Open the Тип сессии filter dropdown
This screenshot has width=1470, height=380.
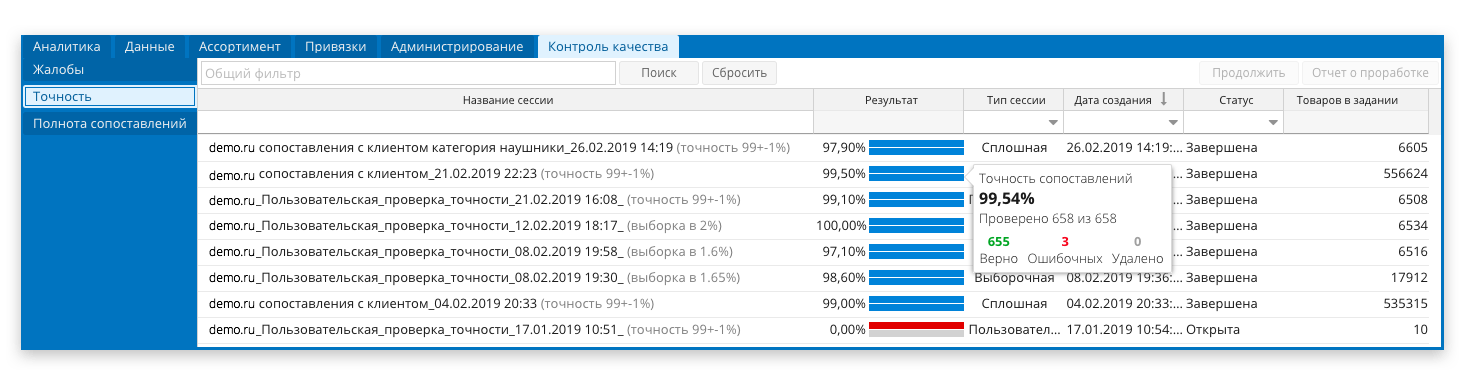click(1053, 122)
